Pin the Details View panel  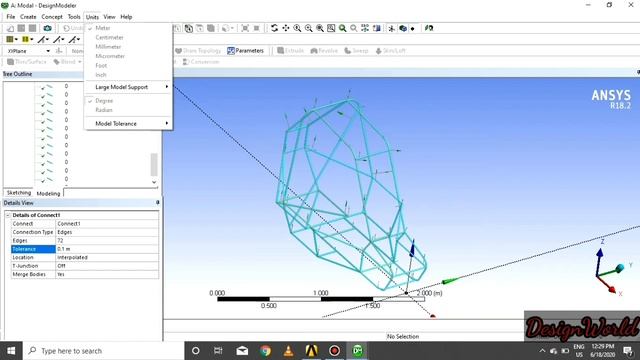coord(158,202)
